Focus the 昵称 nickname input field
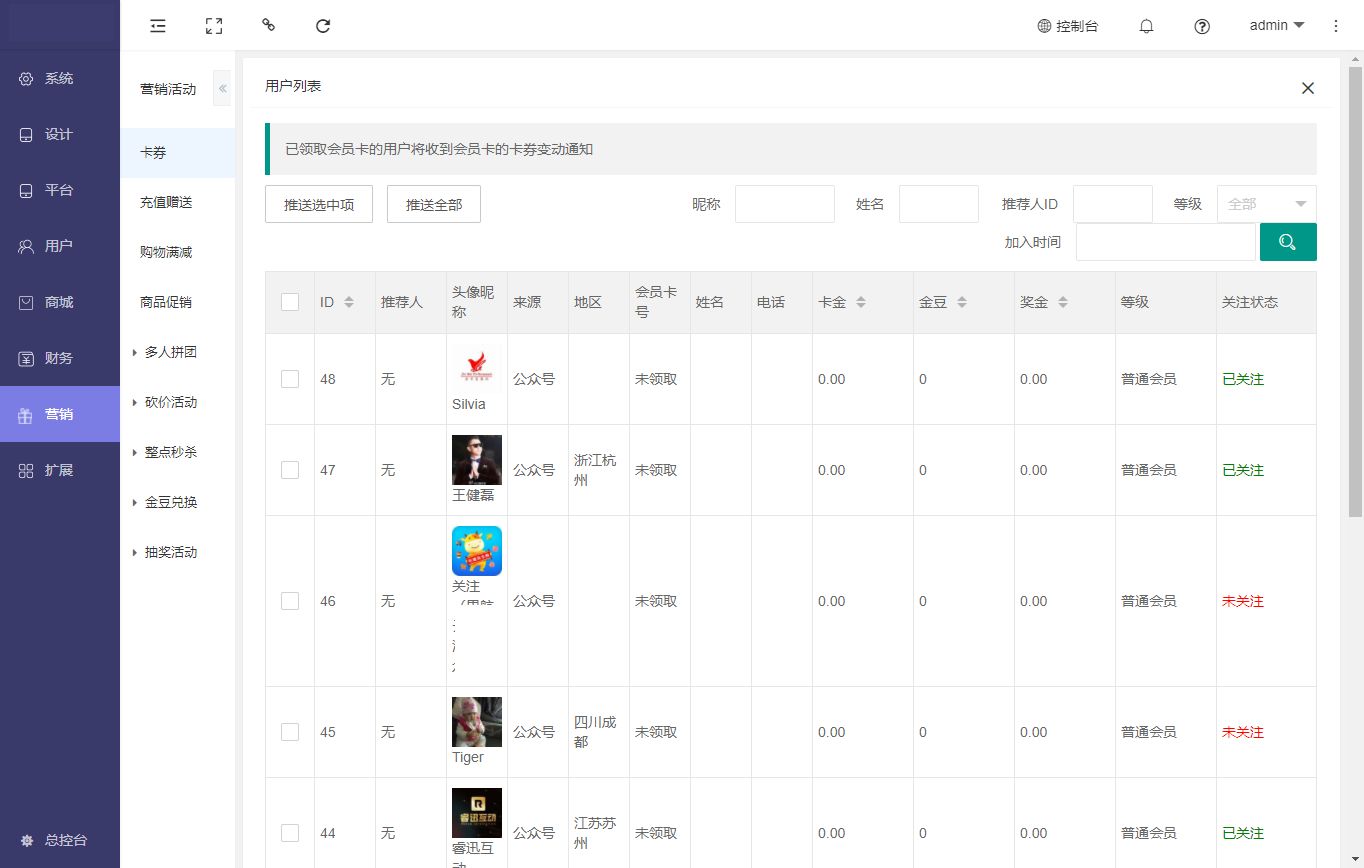 pos(784,204)
